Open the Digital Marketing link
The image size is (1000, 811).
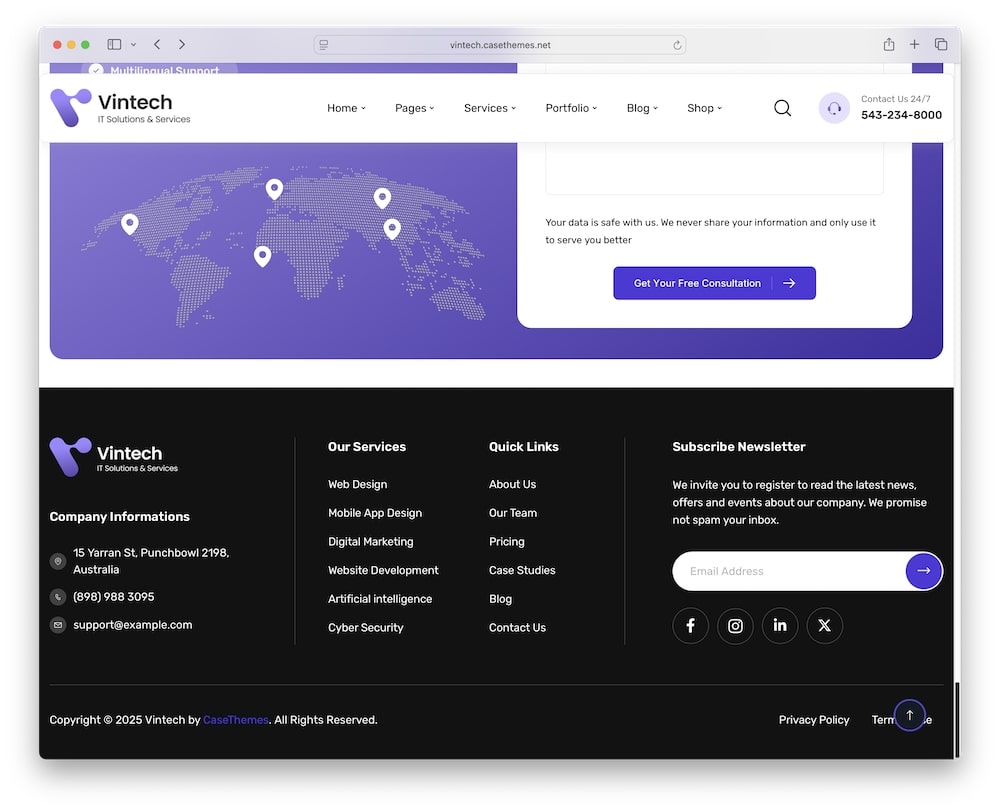tap(371, 542)
